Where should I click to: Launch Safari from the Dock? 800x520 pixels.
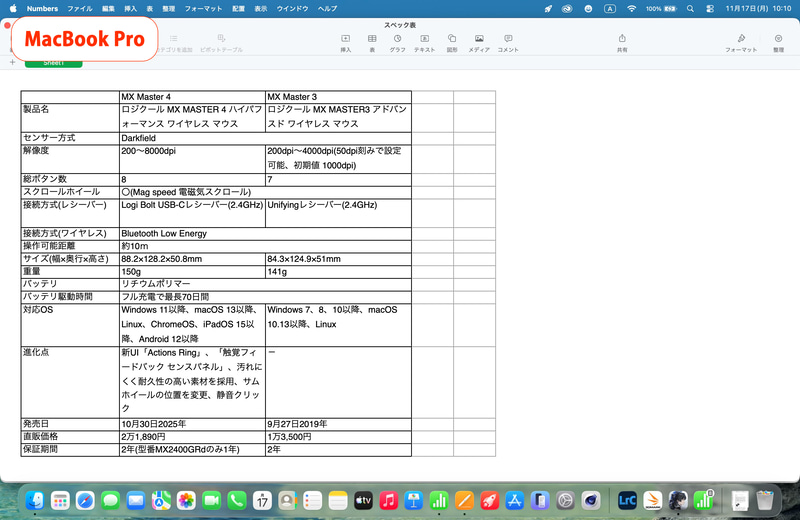pyautogui.click(x=85, y=501)
